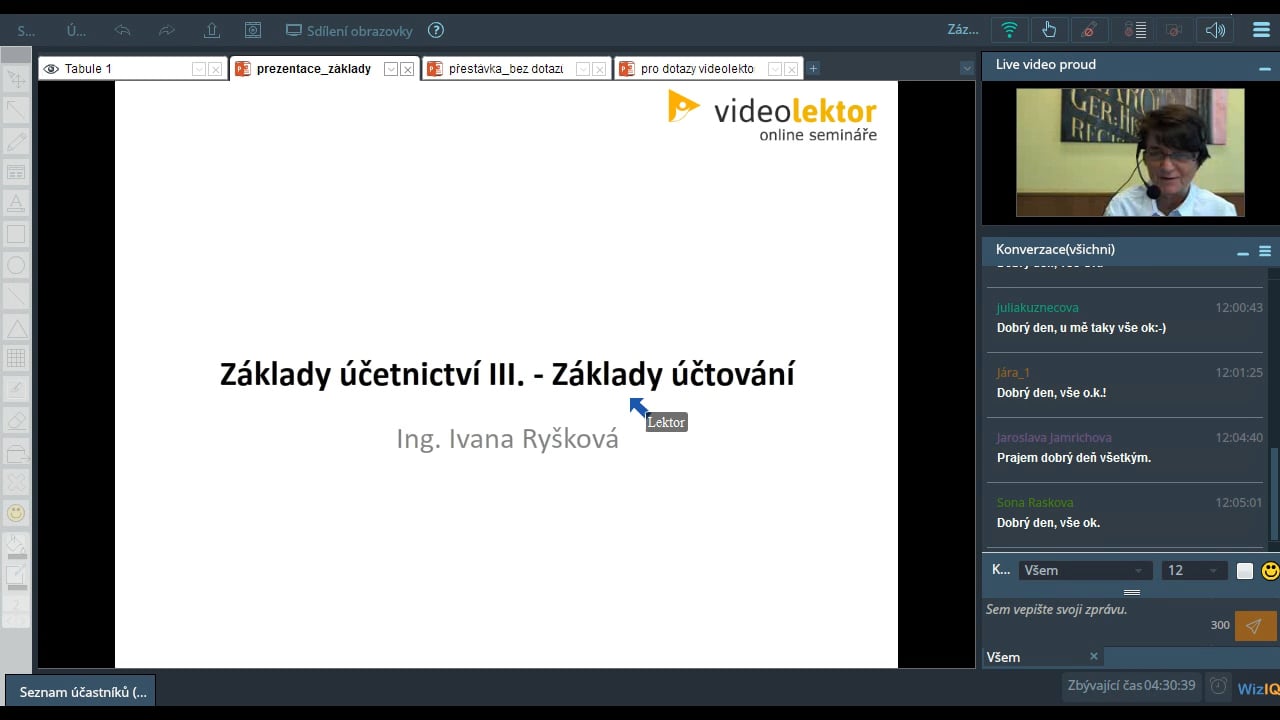This screenshot has width=1280, height=720.
Task: Send the chat message with orange button
Action: pos(1255,626)
